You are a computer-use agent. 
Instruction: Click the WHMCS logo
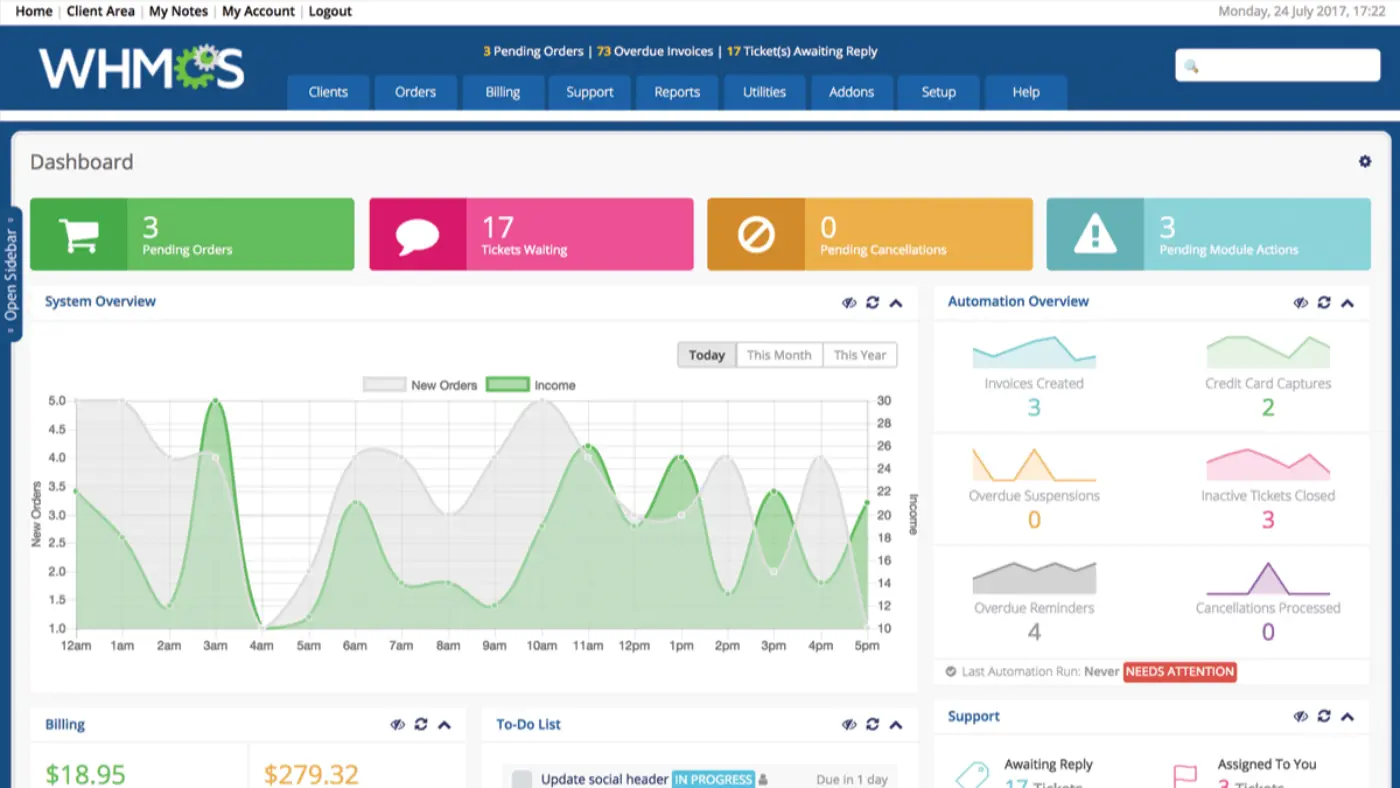click(x=140, y=66)
